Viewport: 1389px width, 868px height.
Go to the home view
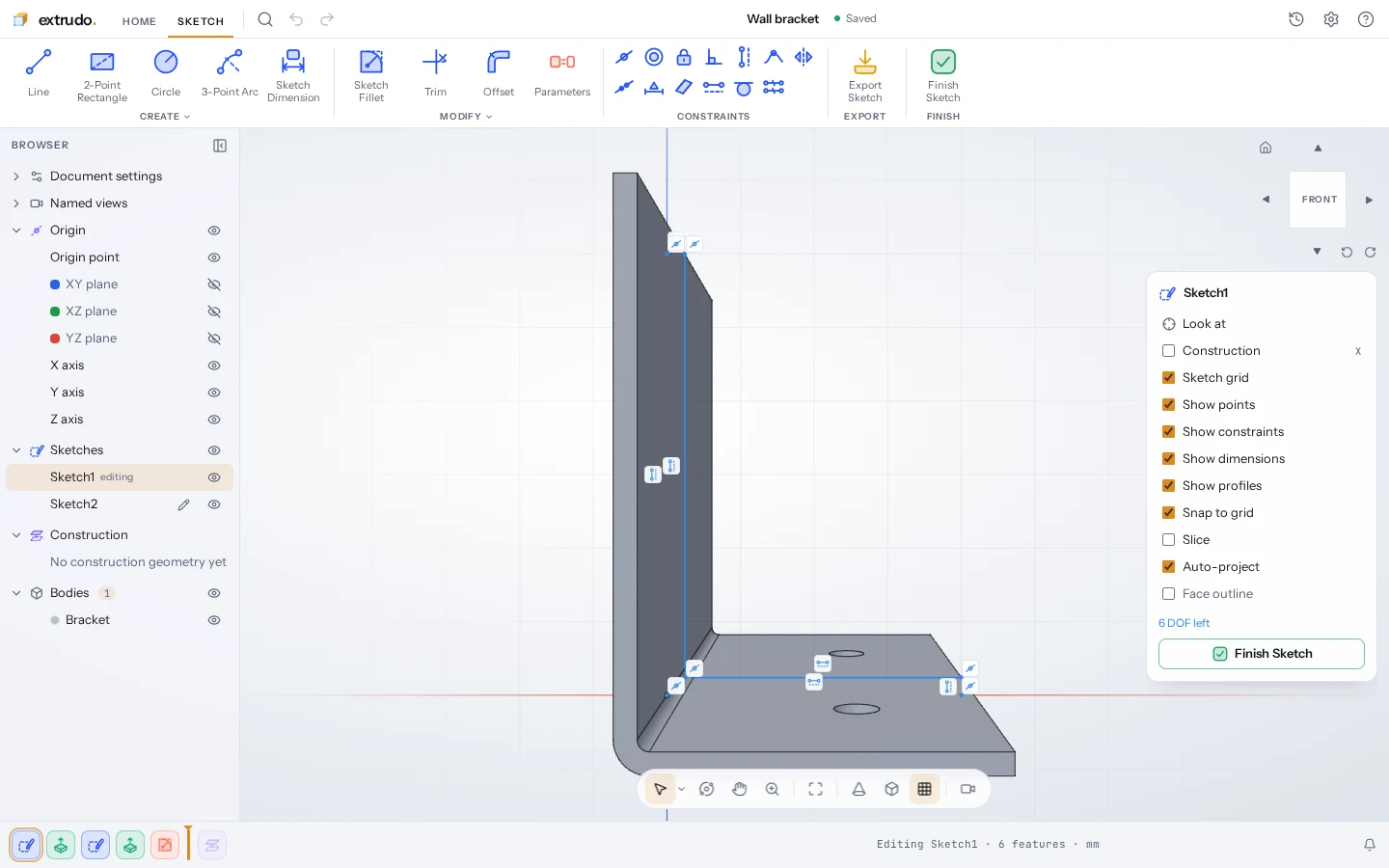pyautogui.click(x=1266, y=148)
